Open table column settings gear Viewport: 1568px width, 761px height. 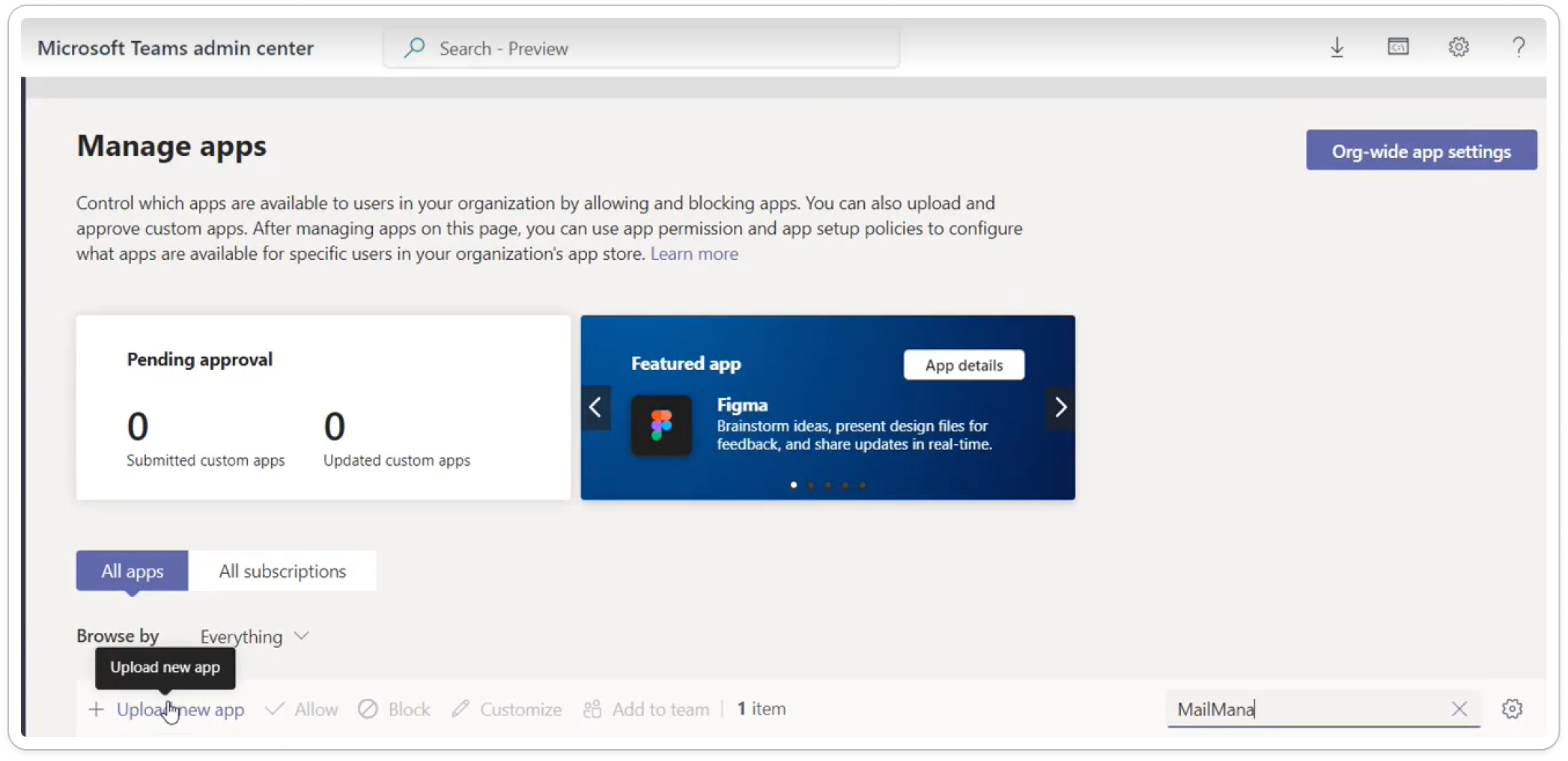pos(1512,709)
